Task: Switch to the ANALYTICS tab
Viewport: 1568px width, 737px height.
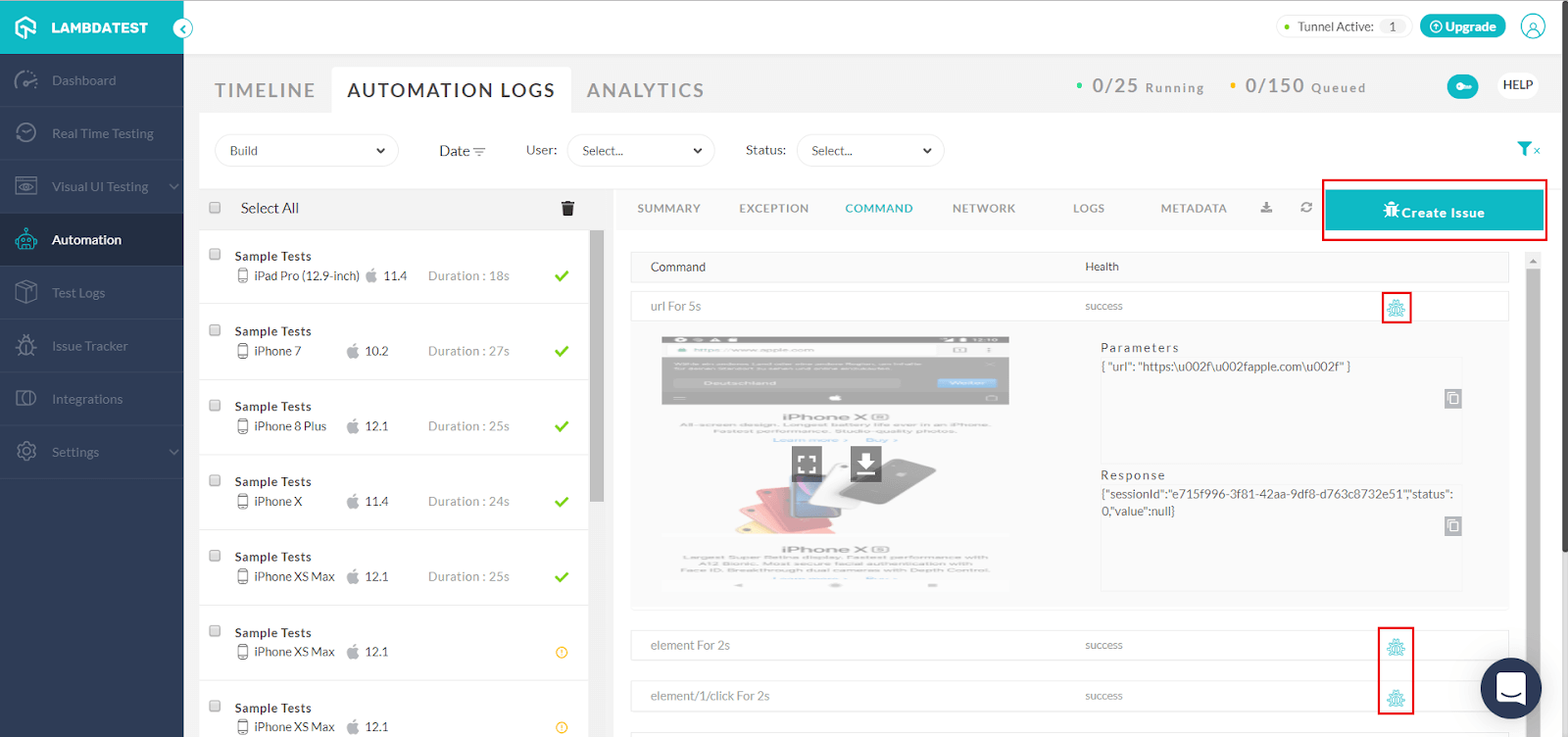Action: point(645,90)
